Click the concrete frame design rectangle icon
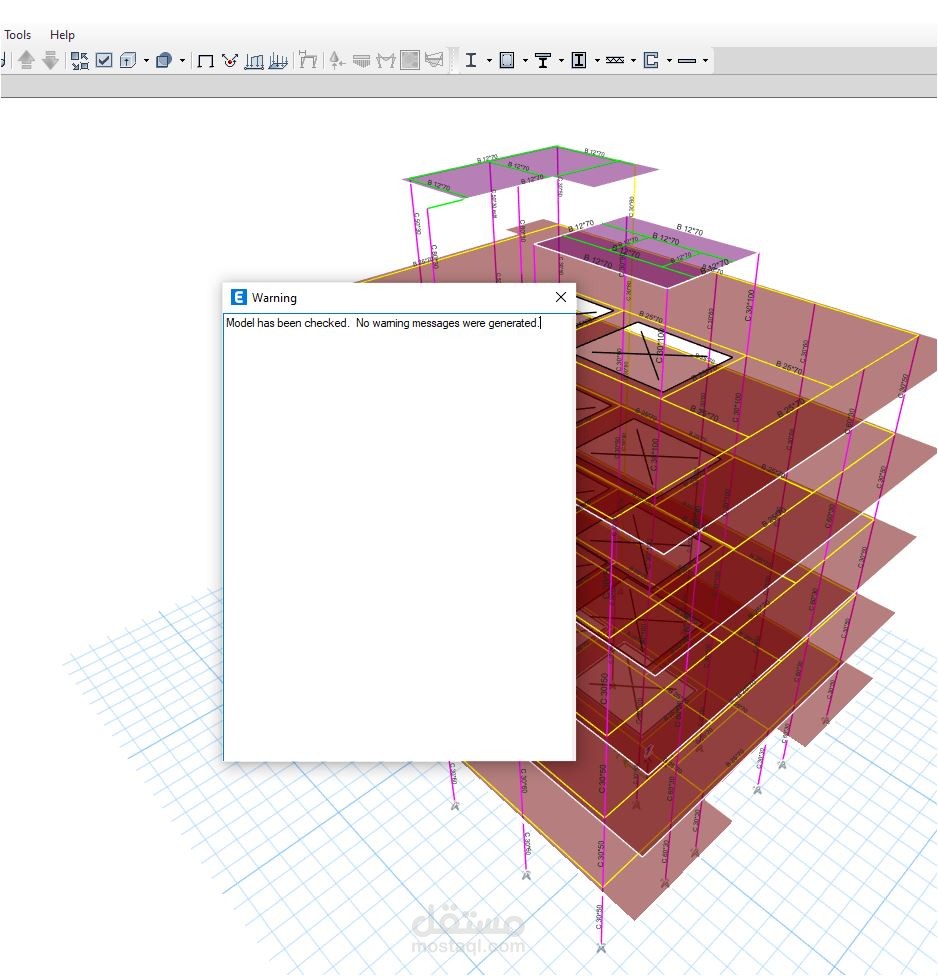Screen dimensions: 938x976 (x=507, y=60)
